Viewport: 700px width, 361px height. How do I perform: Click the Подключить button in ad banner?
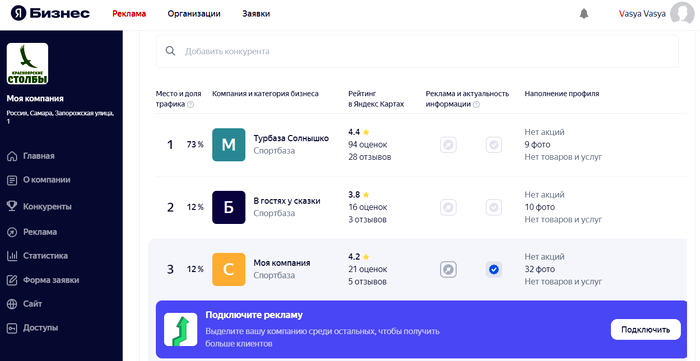pos(646,330)
